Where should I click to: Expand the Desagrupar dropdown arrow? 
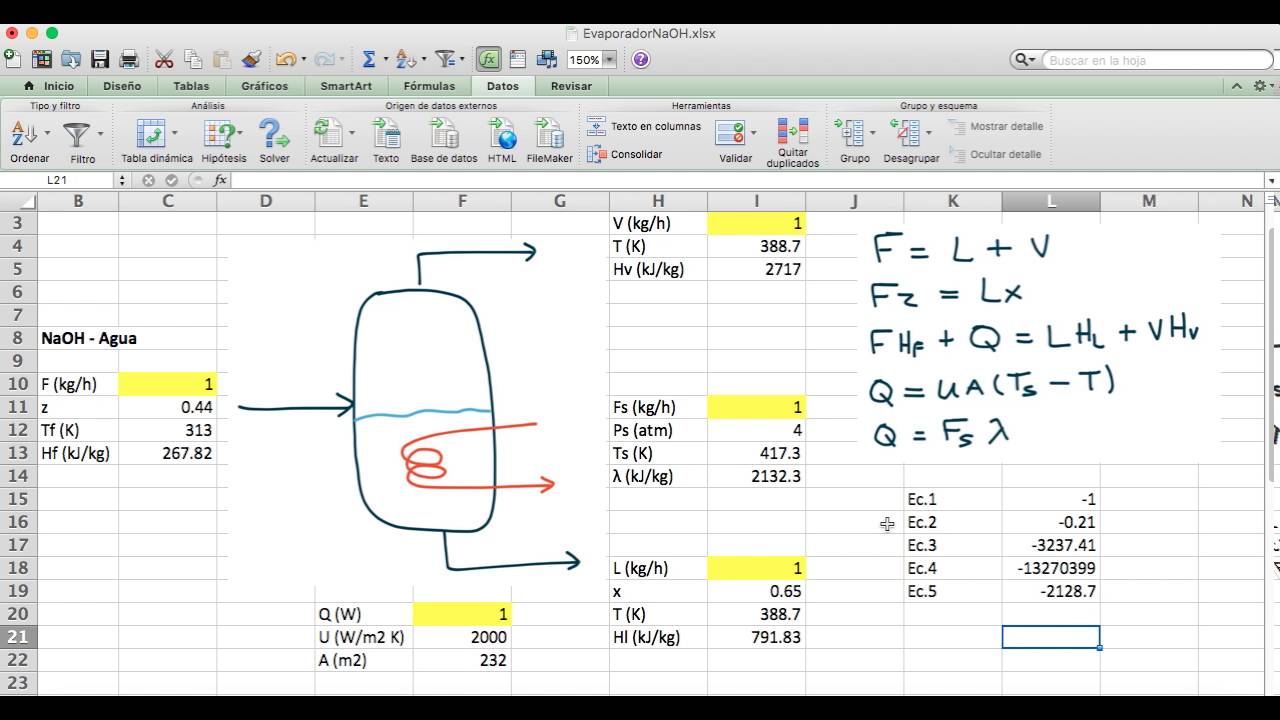[929, 132]
